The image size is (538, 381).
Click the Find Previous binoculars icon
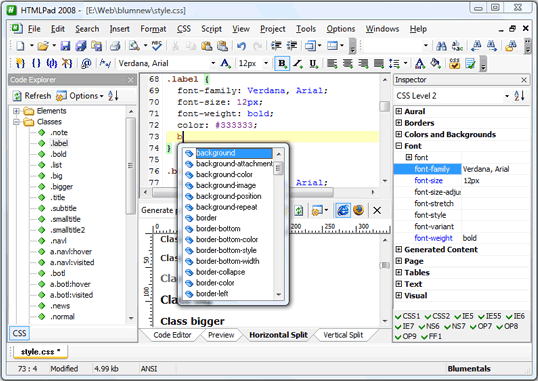tap(476, 46)
